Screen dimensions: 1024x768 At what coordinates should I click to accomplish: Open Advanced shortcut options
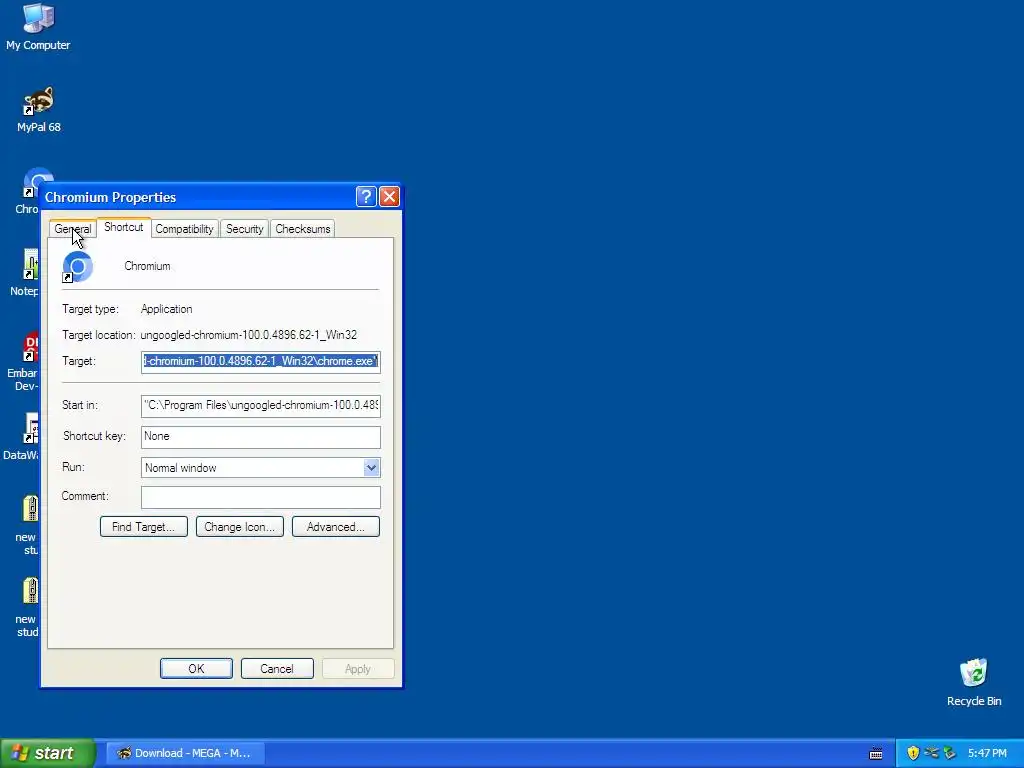(336, 526)
